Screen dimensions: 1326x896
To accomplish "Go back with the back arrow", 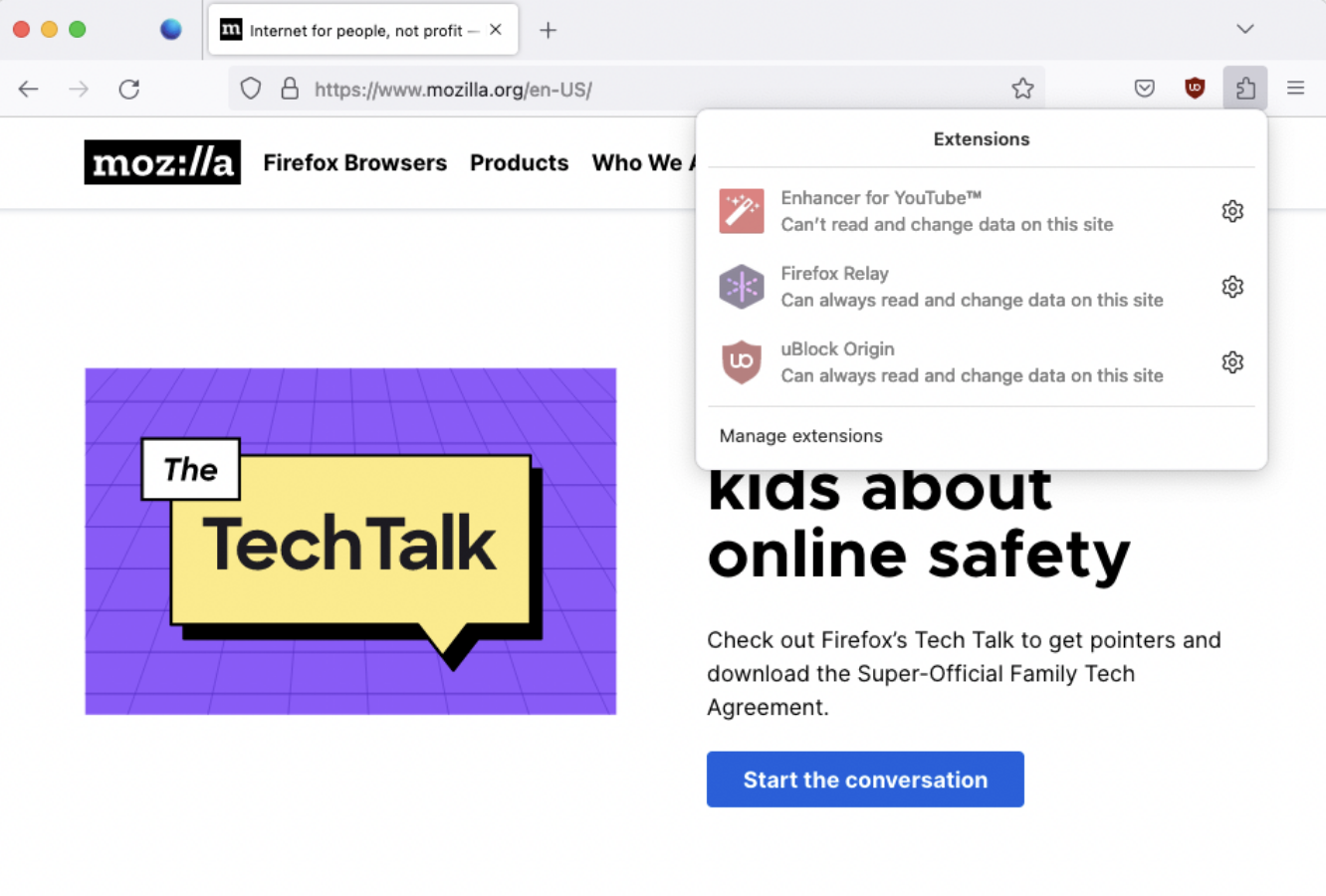I will [28, 90].
